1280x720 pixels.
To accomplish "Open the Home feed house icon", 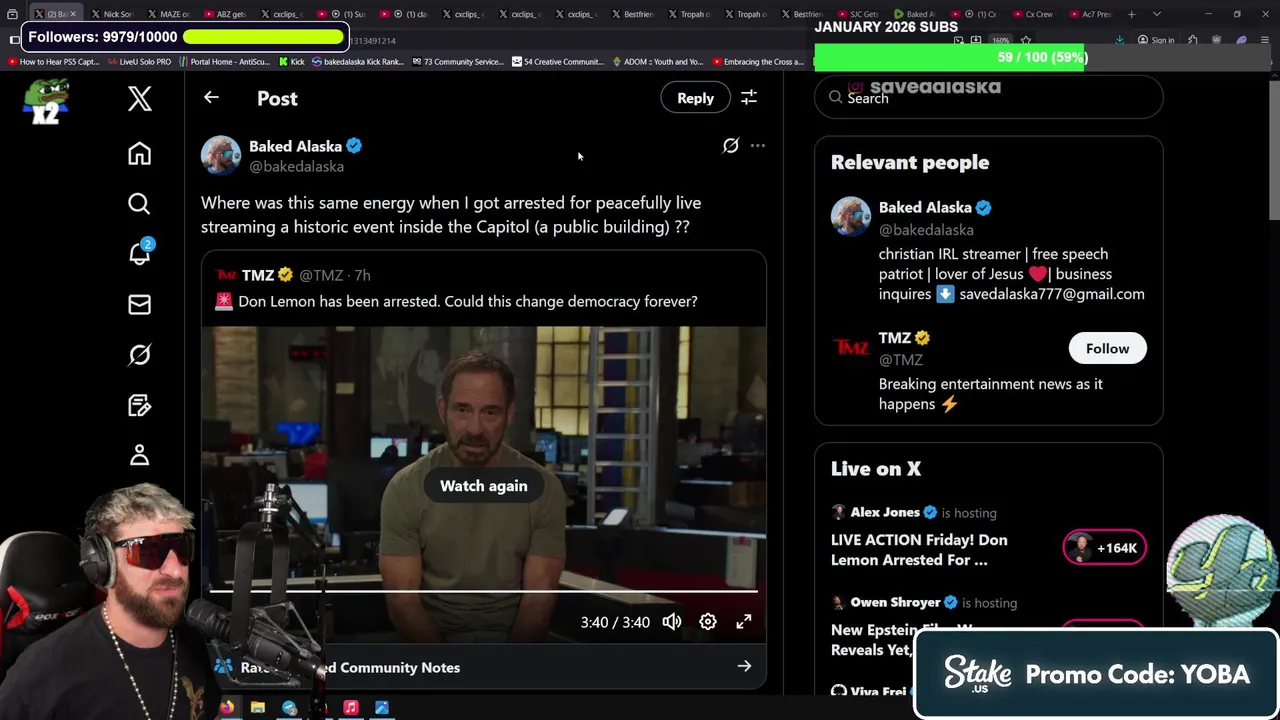I will coord(139,153).
